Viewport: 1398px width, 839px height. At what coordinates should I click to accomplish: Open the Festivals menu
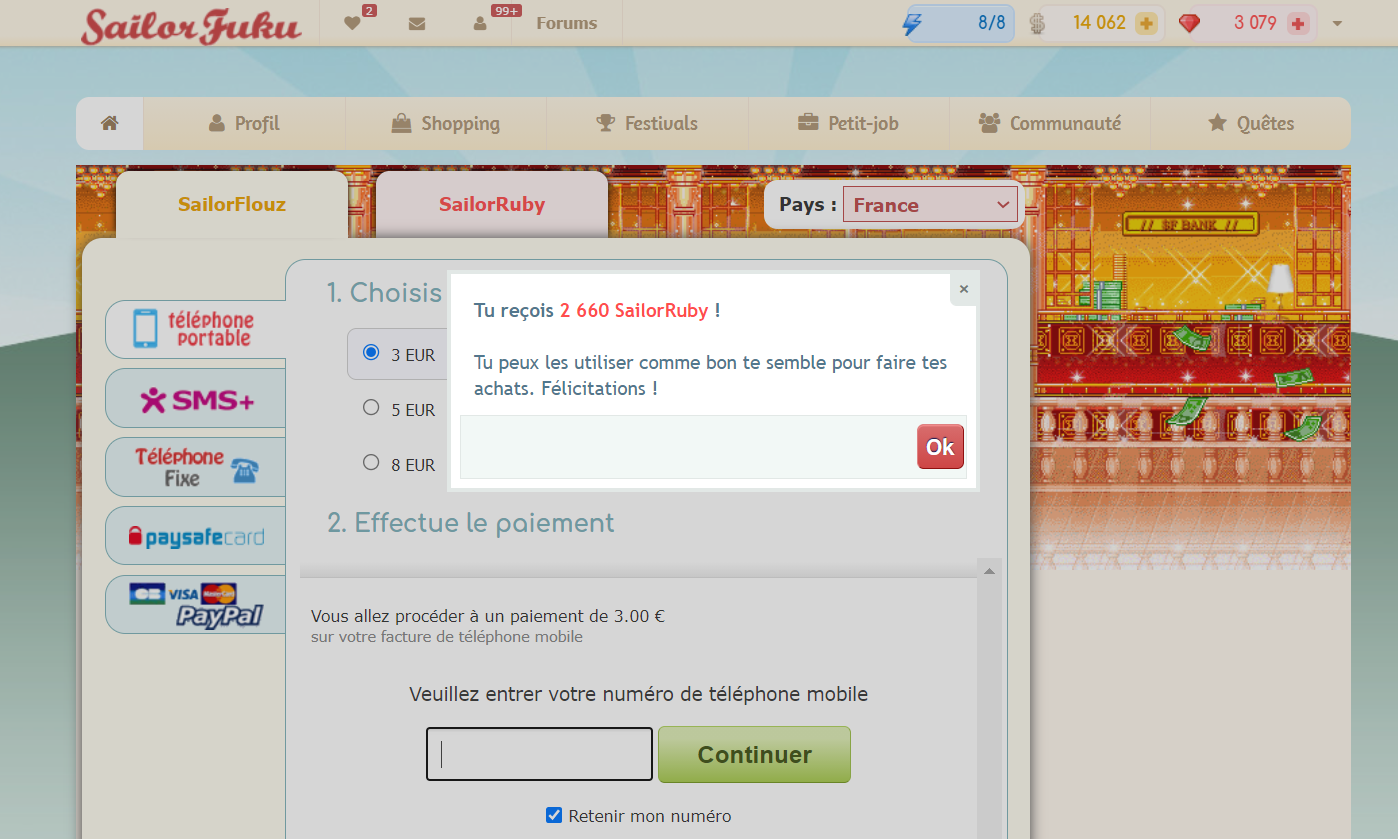tap(647, 123)
